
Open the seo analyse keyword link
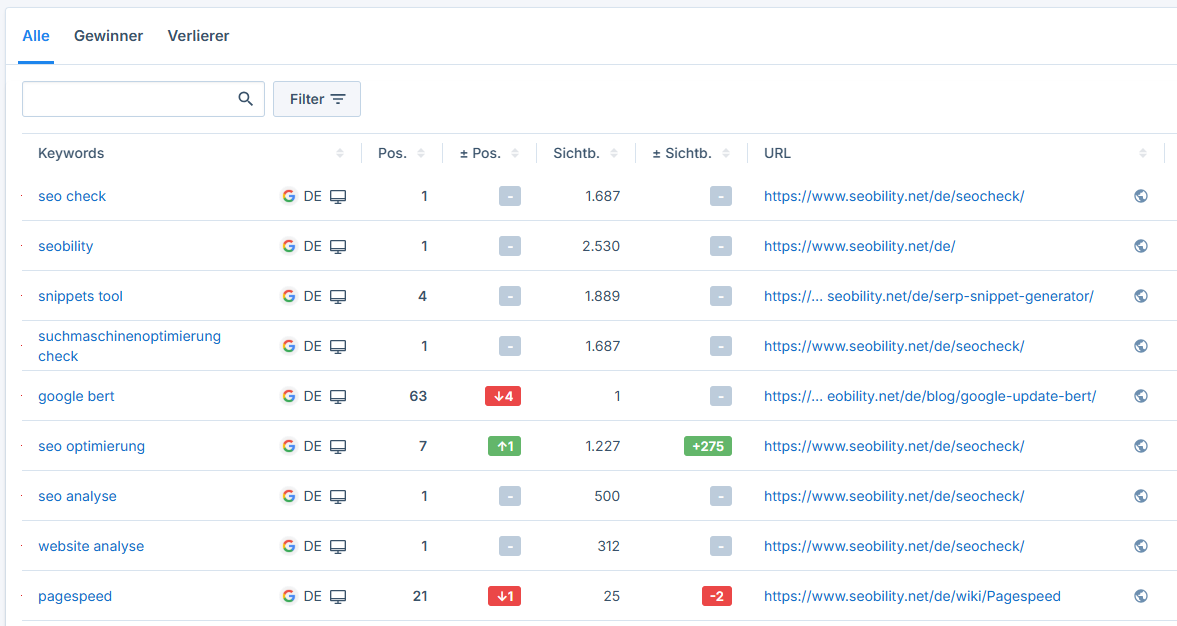click(x=77, y=496)
